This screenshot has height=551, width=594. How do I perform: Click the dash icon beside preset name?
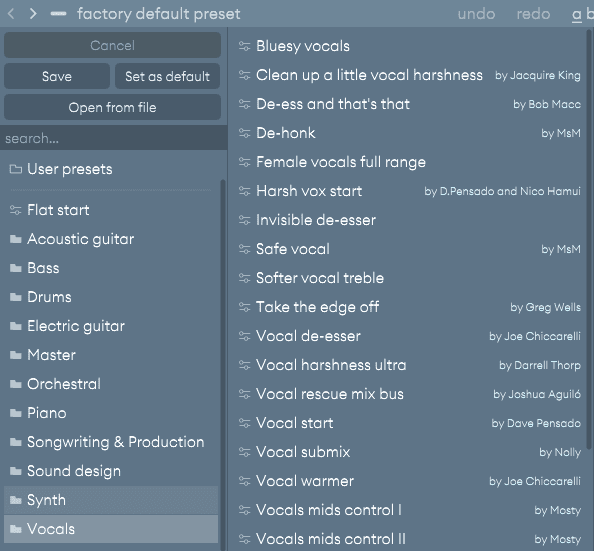(x=58, y=14)
